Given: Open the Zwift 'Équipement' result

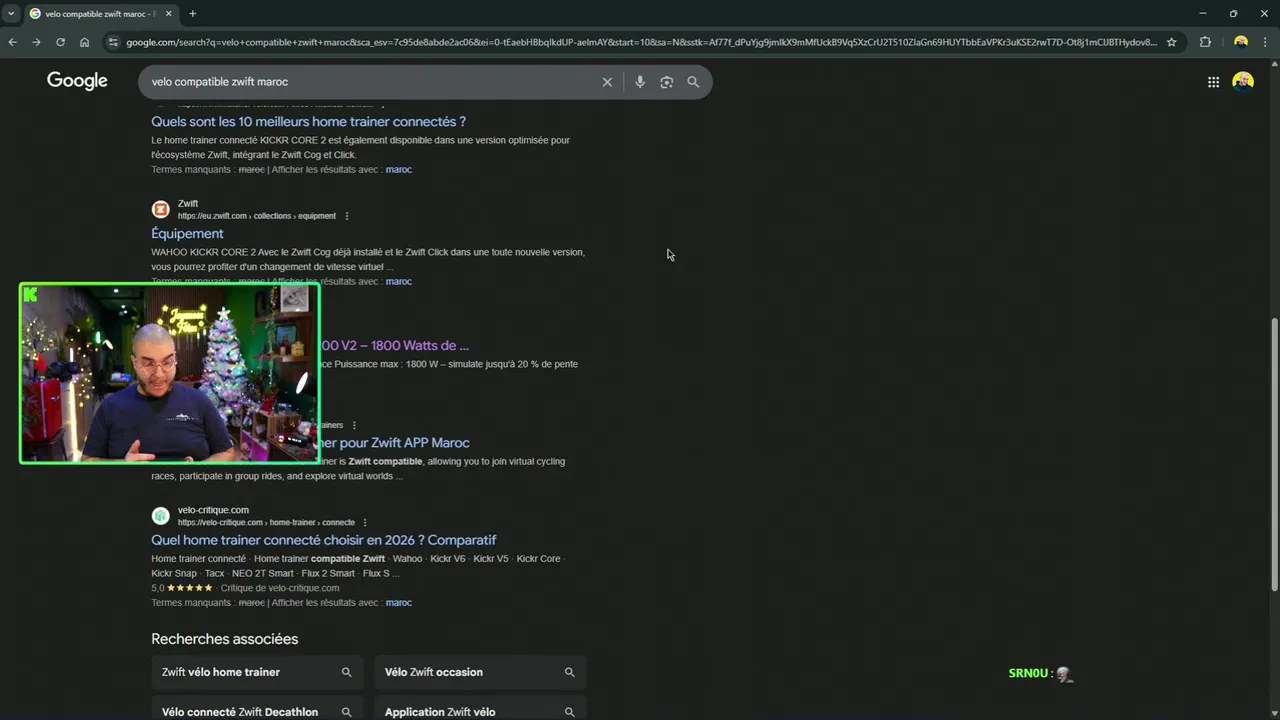Looking at the screenshot, I should tap(187, 234).
